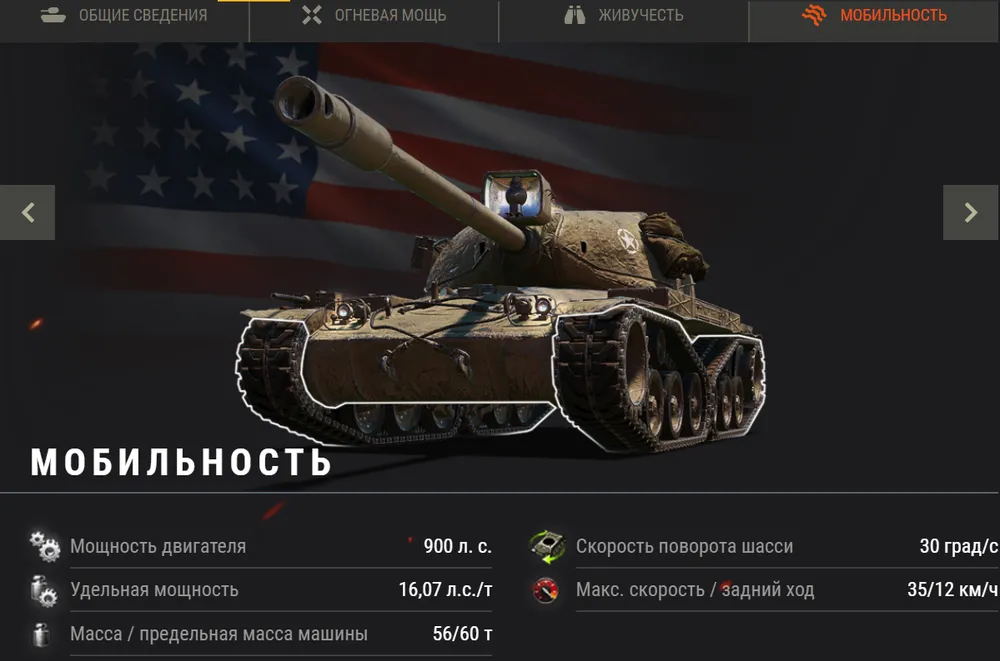
Task: Click the 56/60 т mass value
Action: click(462, 634)
